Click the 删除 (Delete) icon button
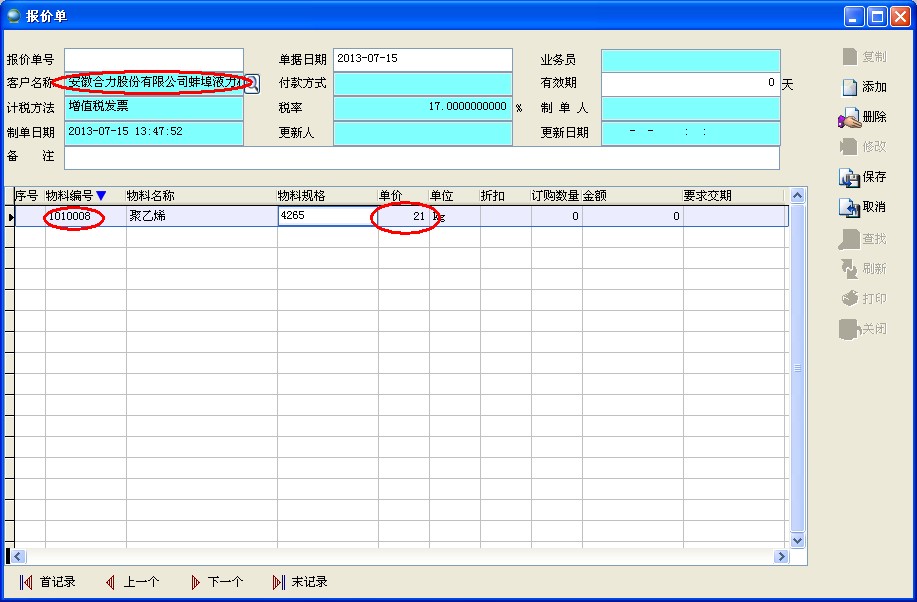The width and height of the screenshot is (917, 602). (864, 118)
